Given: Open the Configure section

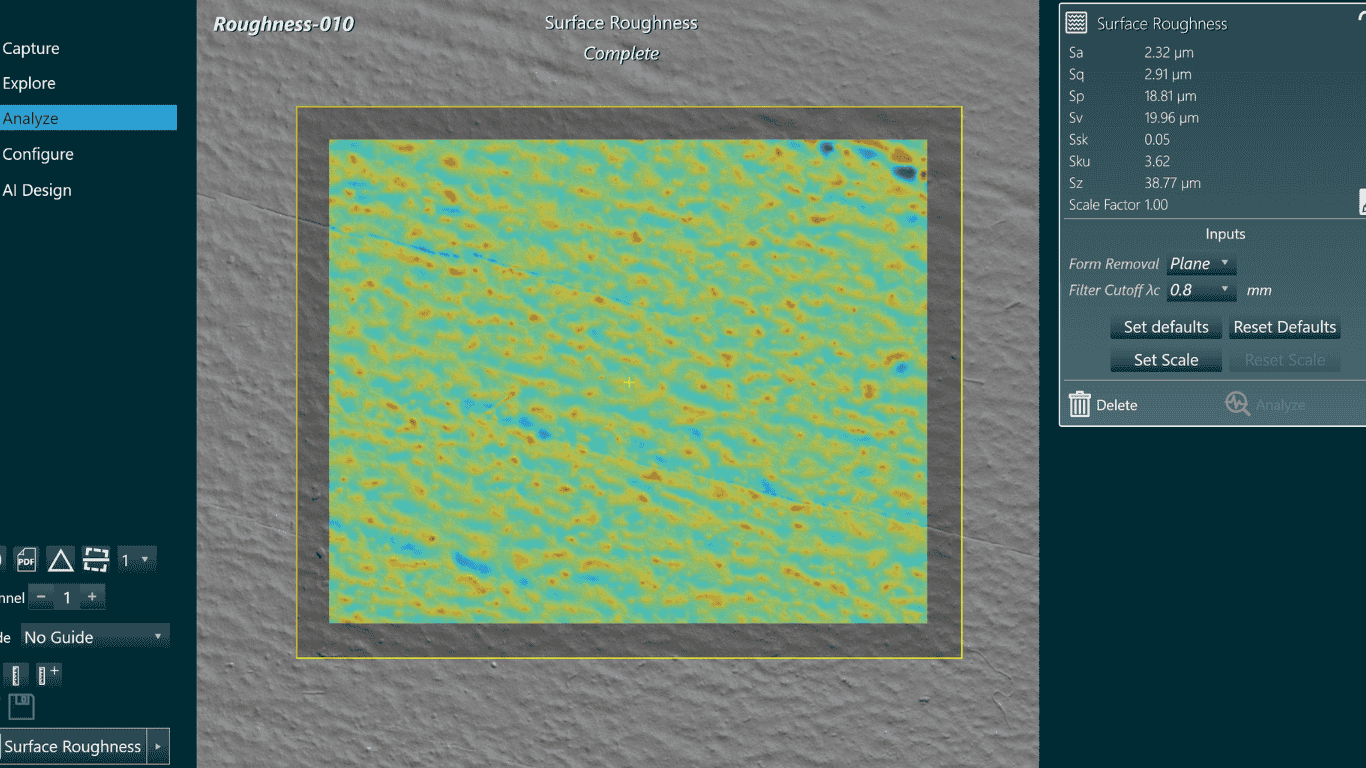Looking at the screenshot, I should pos(38,154).
